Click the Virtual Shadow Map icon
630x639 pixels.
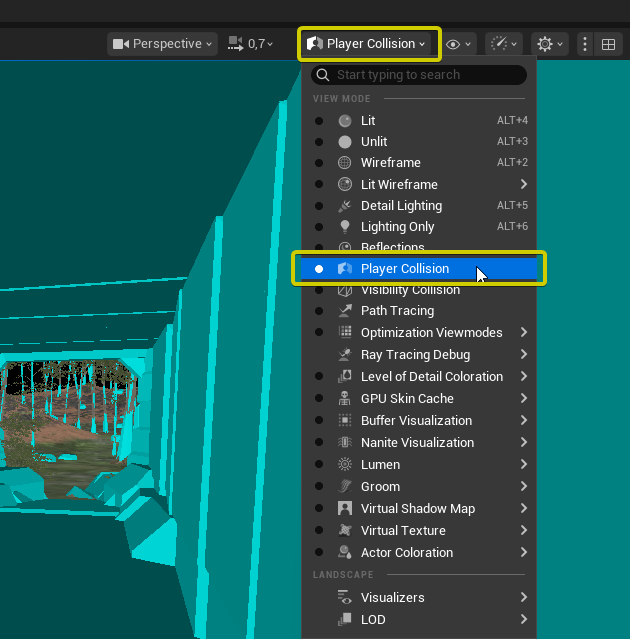tap(345, 509)
